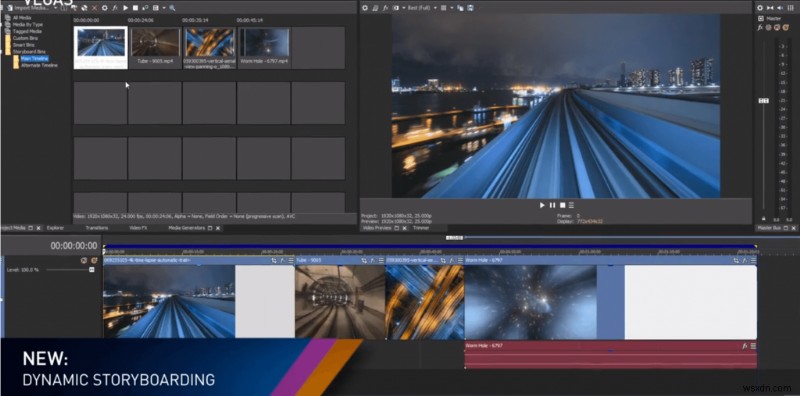Screen dimensions: 800x396
Task: Copy snapshot to clipboard icon in preview
Action: [461, 8]
